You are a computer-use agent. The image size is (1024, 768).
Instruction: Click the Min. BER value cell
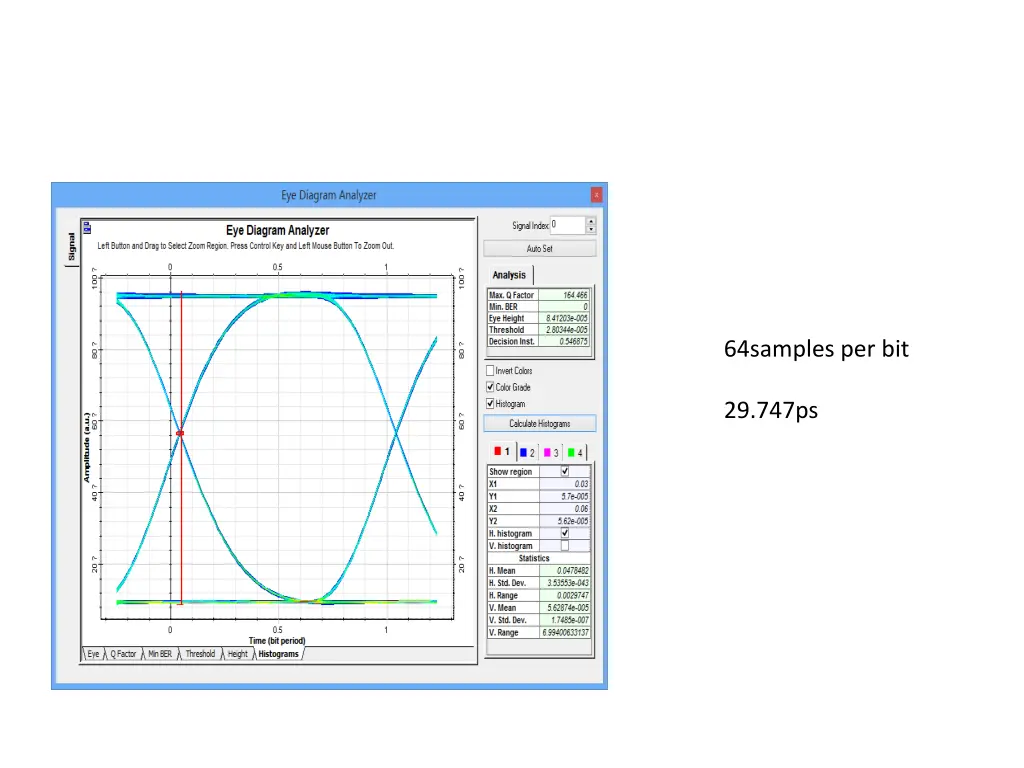coord(564,307)
